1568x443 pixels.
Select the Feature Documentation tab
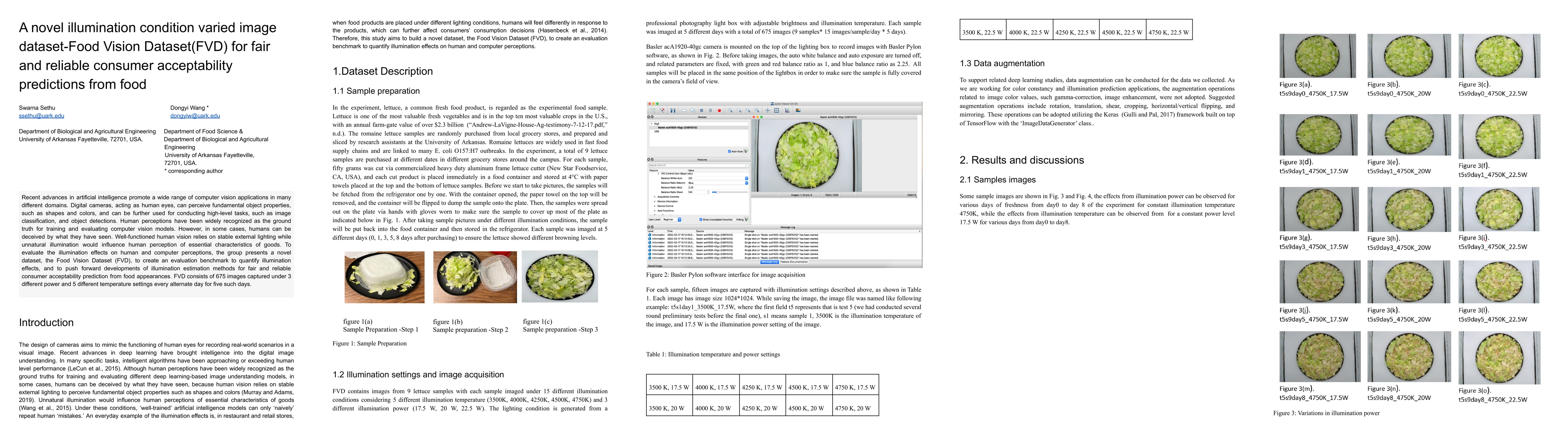(795, 262)
